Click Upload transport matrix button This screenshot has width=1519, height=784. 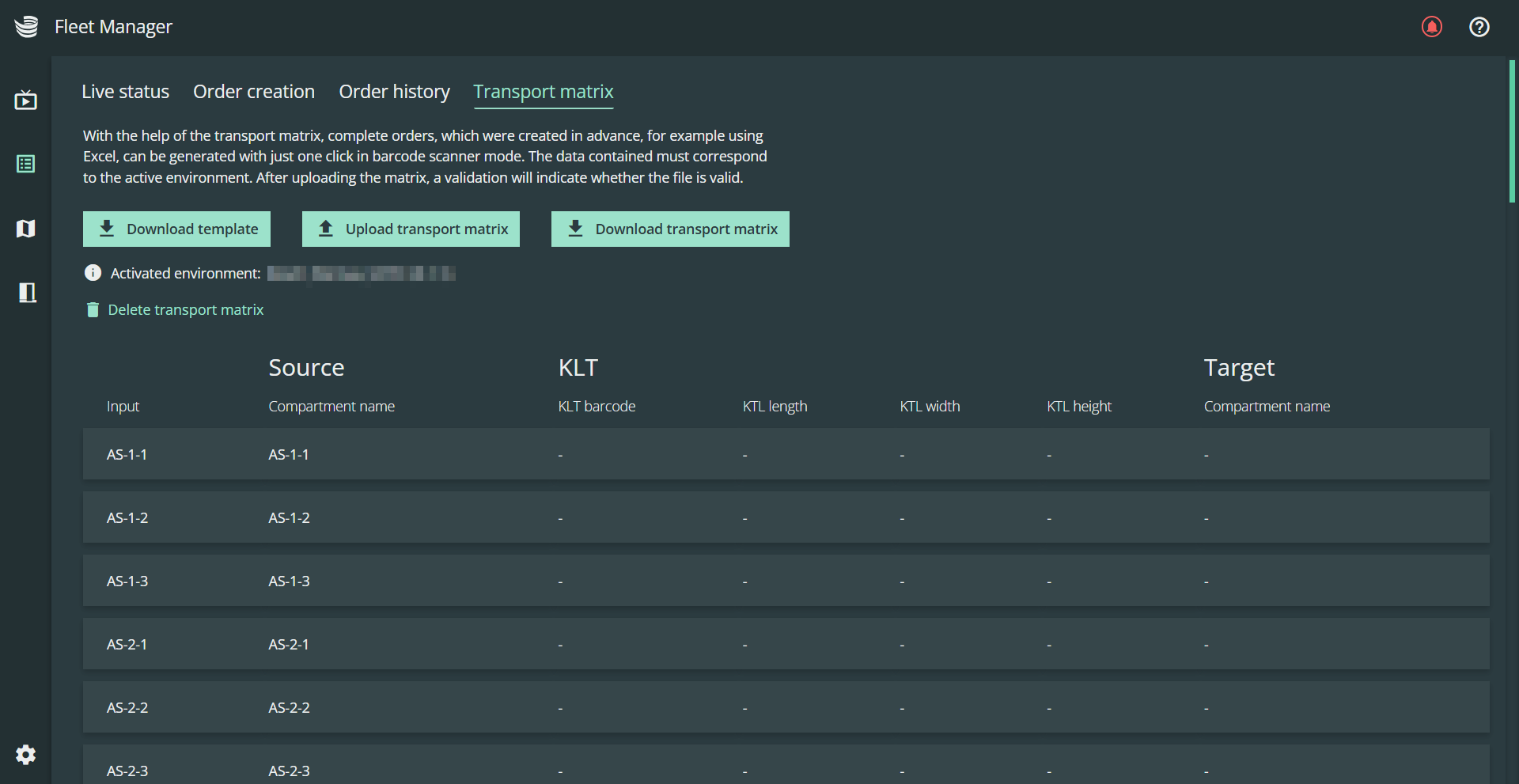(411, 229)
